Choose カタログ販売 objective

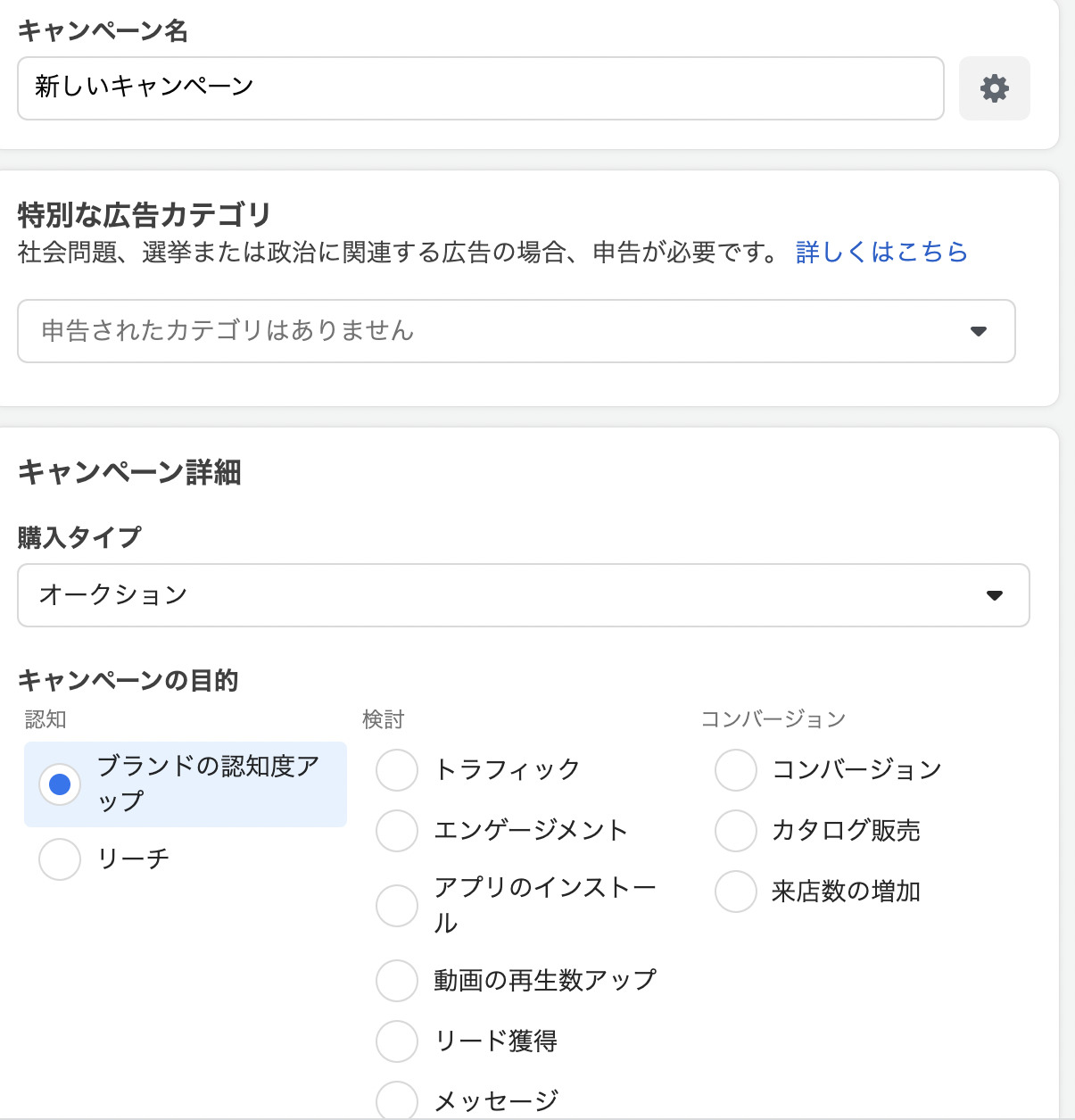tap(734, 830)
